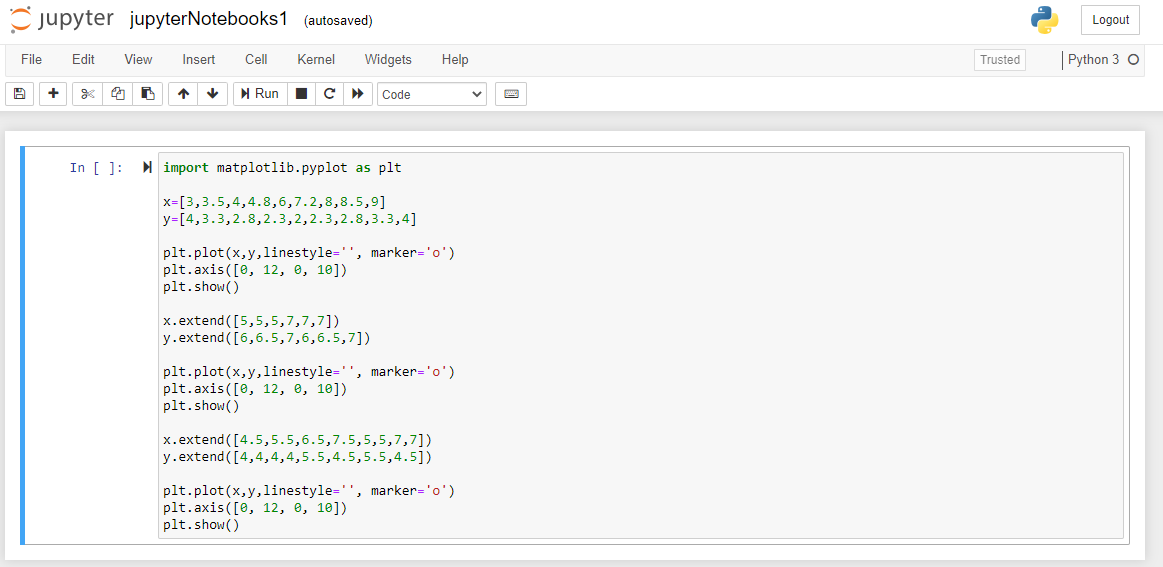The width and height of the screenshot is (1163, 567).
Task: Restart kernel and run all icon
Action: click(x=357, y=94)
